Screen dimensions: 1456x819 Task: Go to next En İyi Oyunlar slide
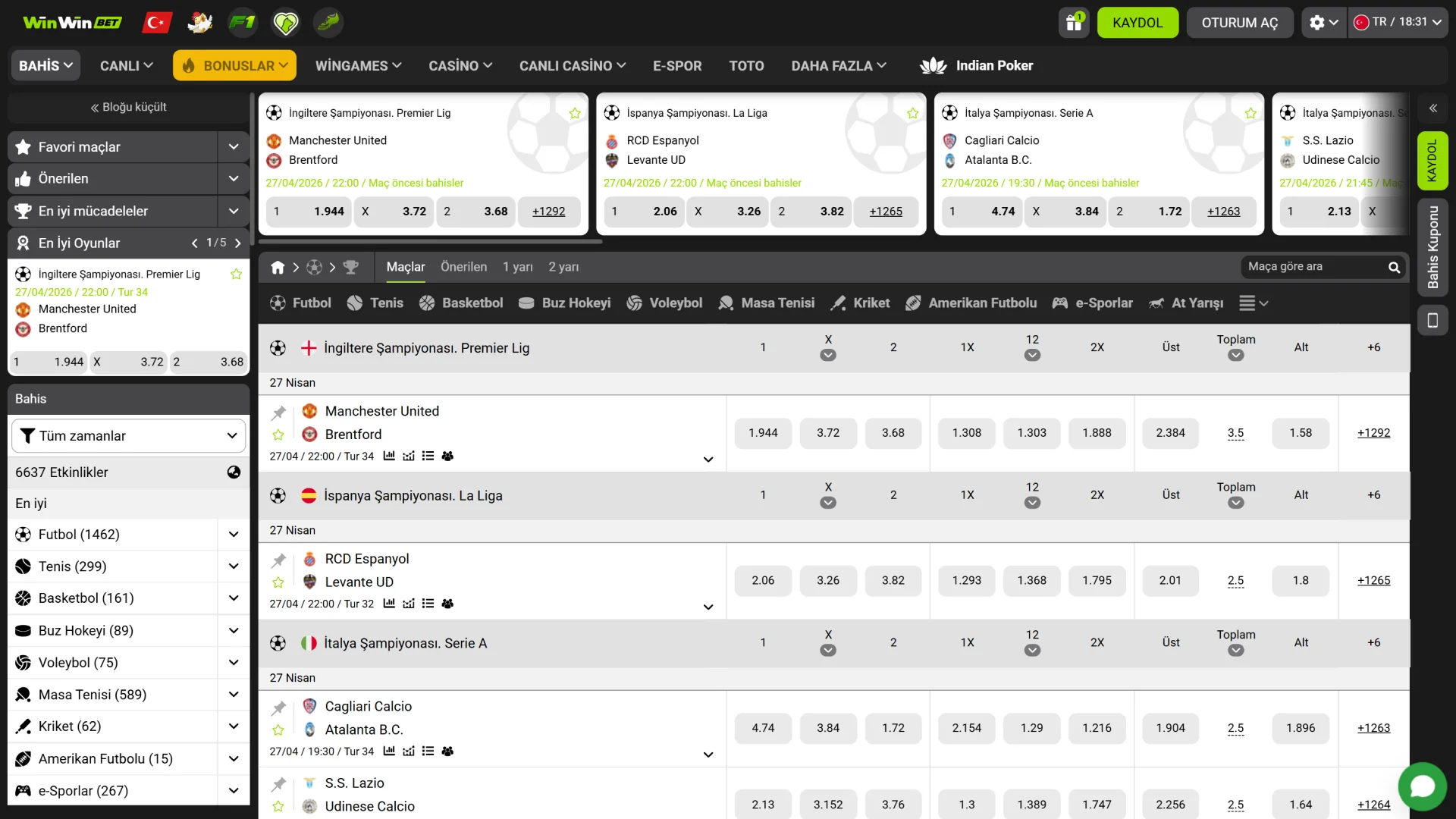pyautogui.click(x=238, y=243)
